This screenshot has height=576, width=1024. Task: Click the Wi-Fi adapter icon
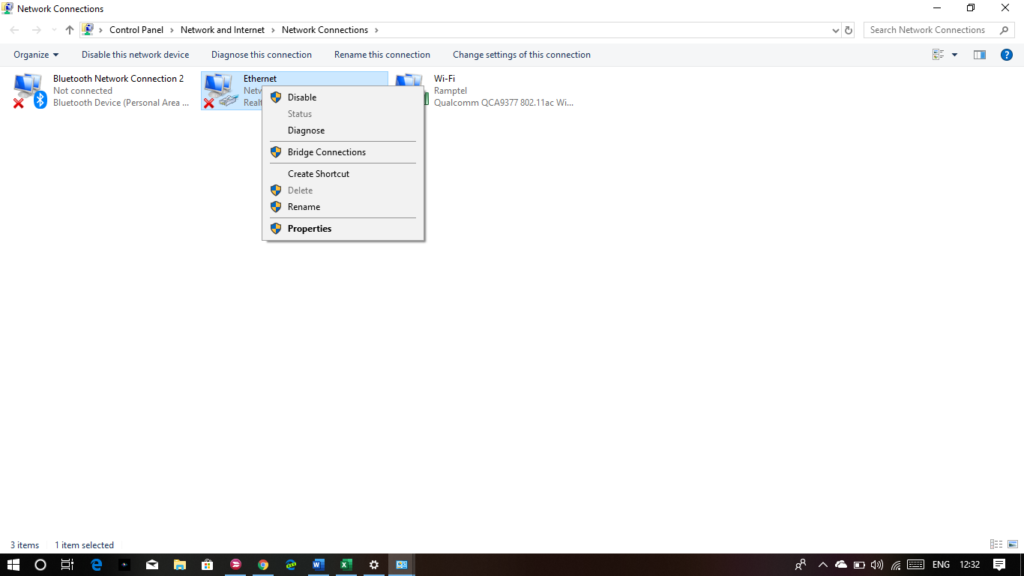tap(410, 88)
